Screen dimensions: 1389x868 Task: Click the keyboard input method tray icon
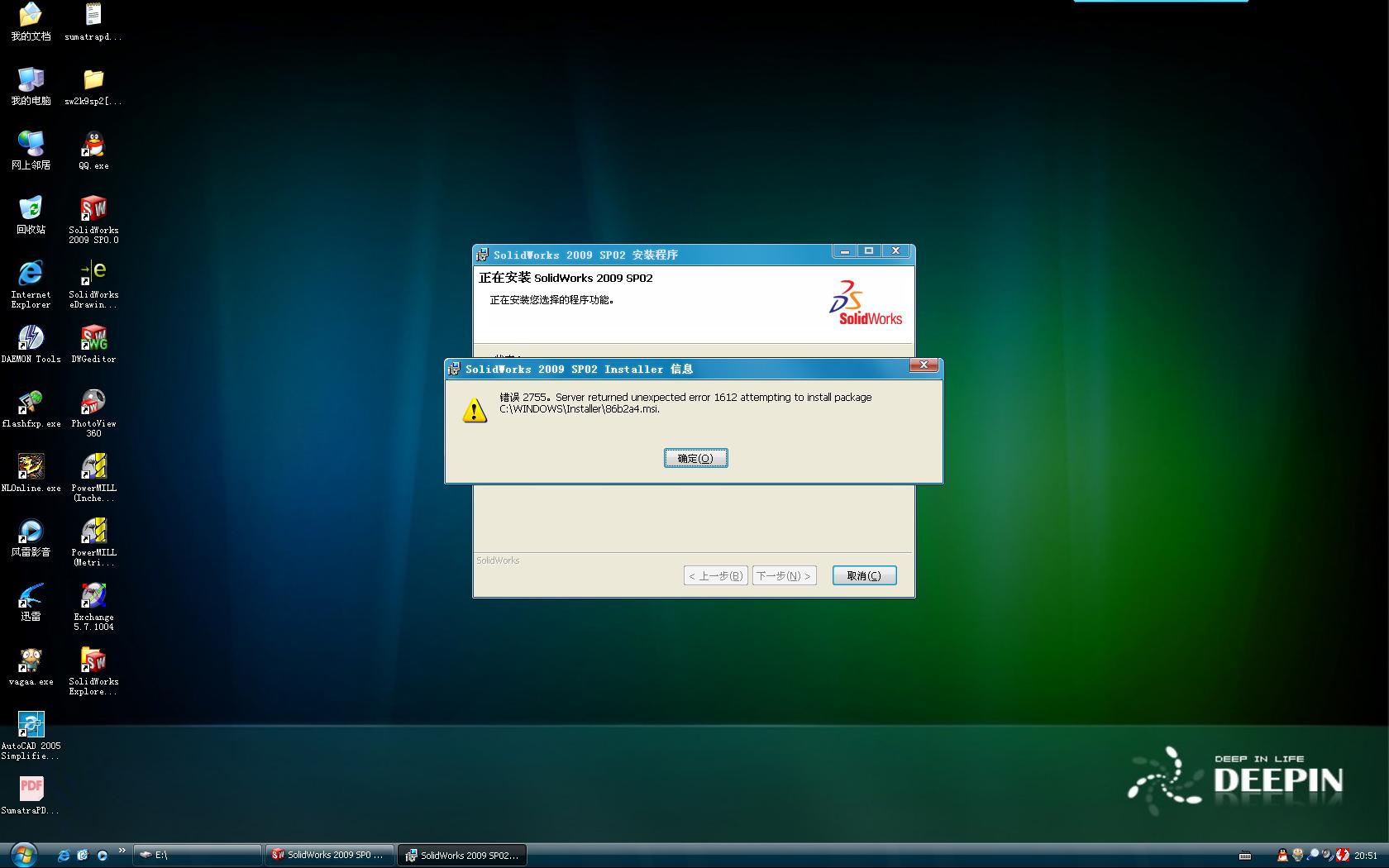coord(1245,856)
